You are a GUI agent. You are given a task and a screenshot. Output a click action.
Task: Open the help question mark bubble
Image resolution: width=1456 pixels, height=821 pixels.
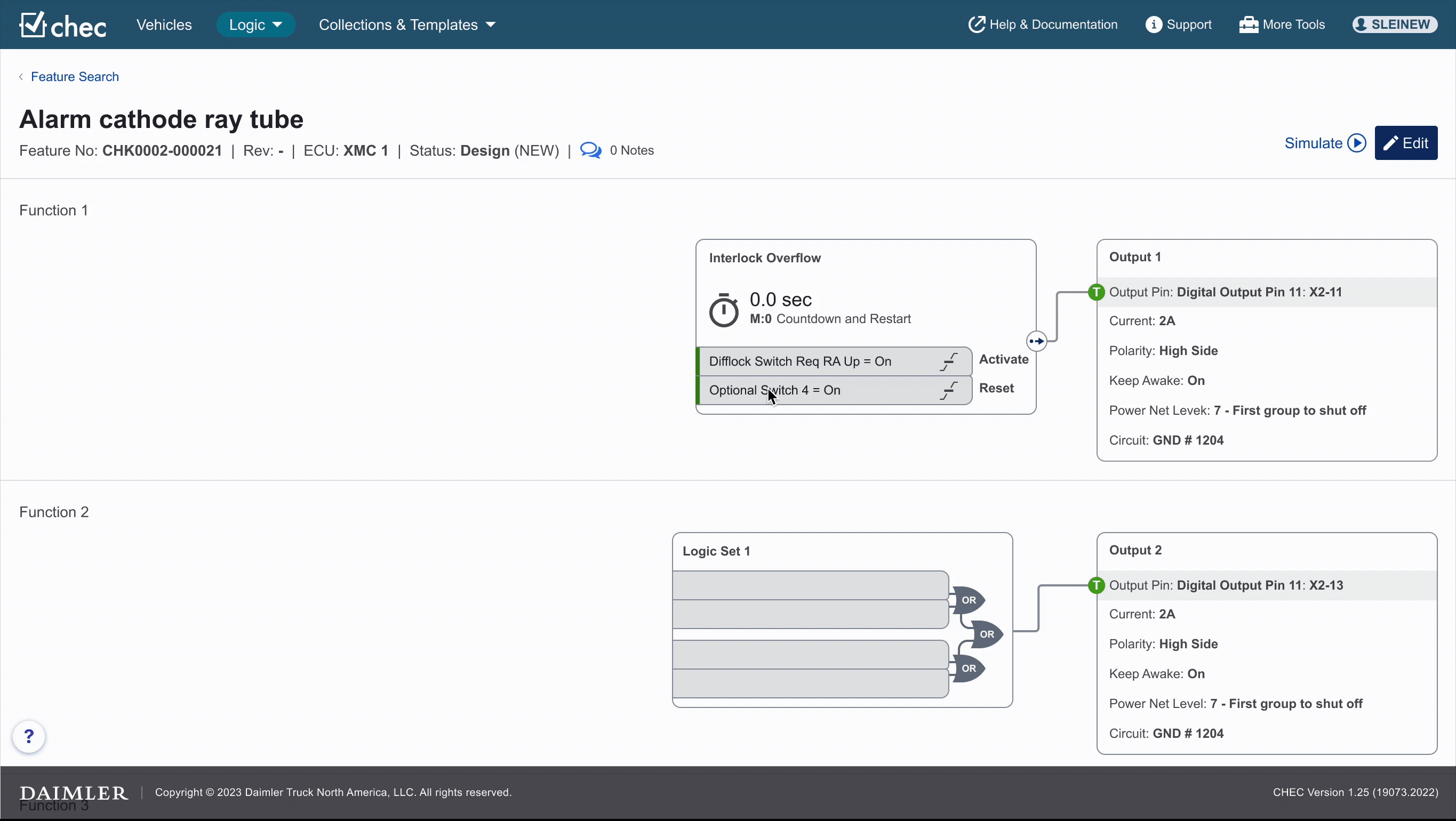coord(29,736)
